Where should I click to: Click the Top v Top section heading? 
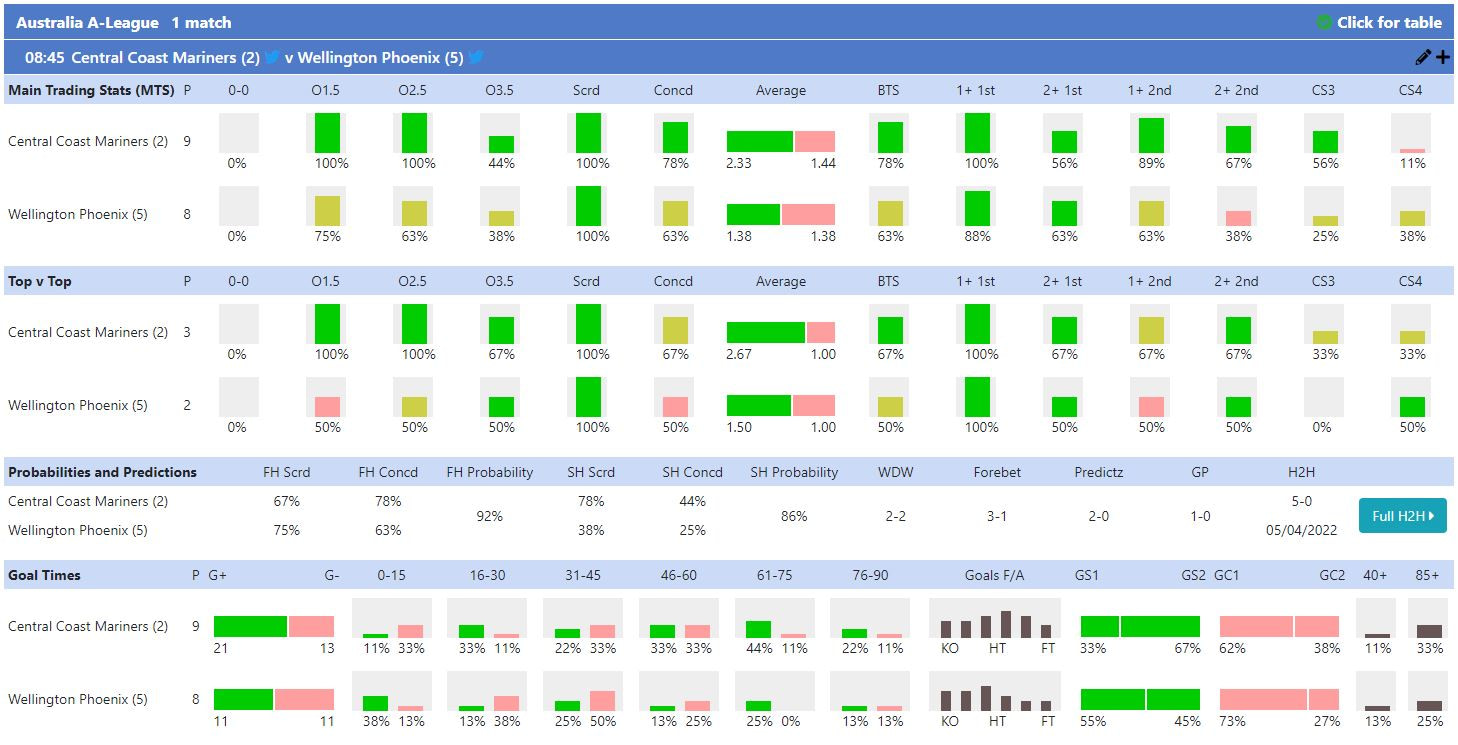coord(40,281)
